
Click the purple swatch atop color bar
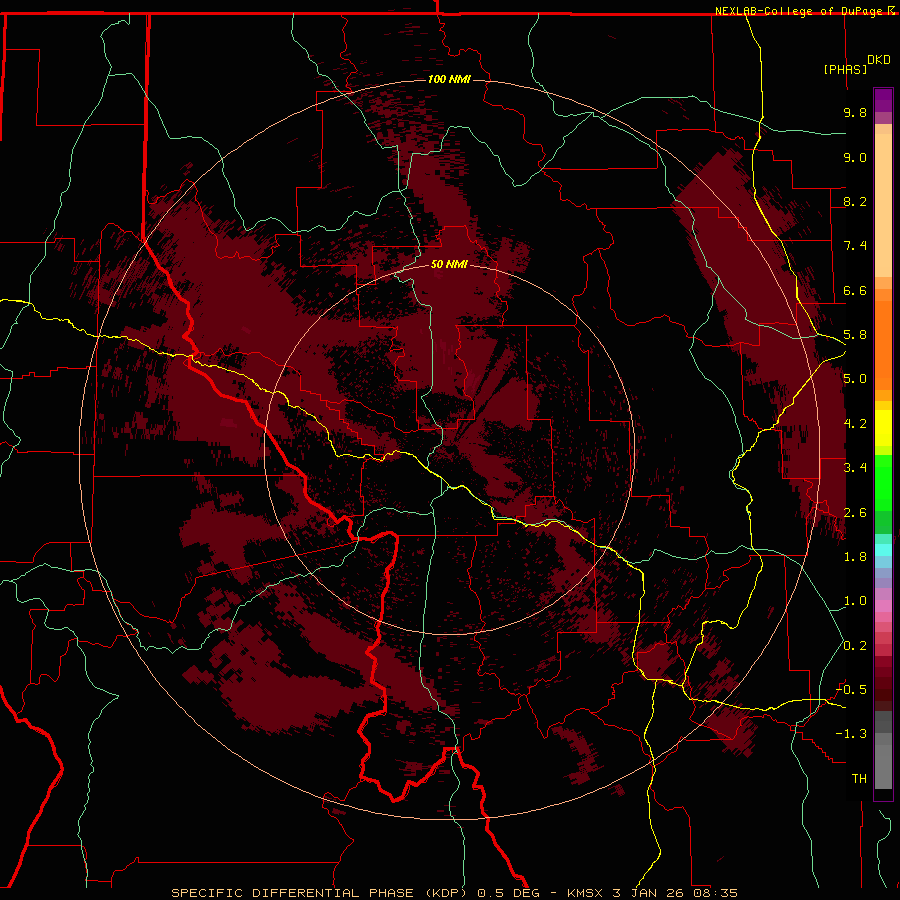coord(883,100)
